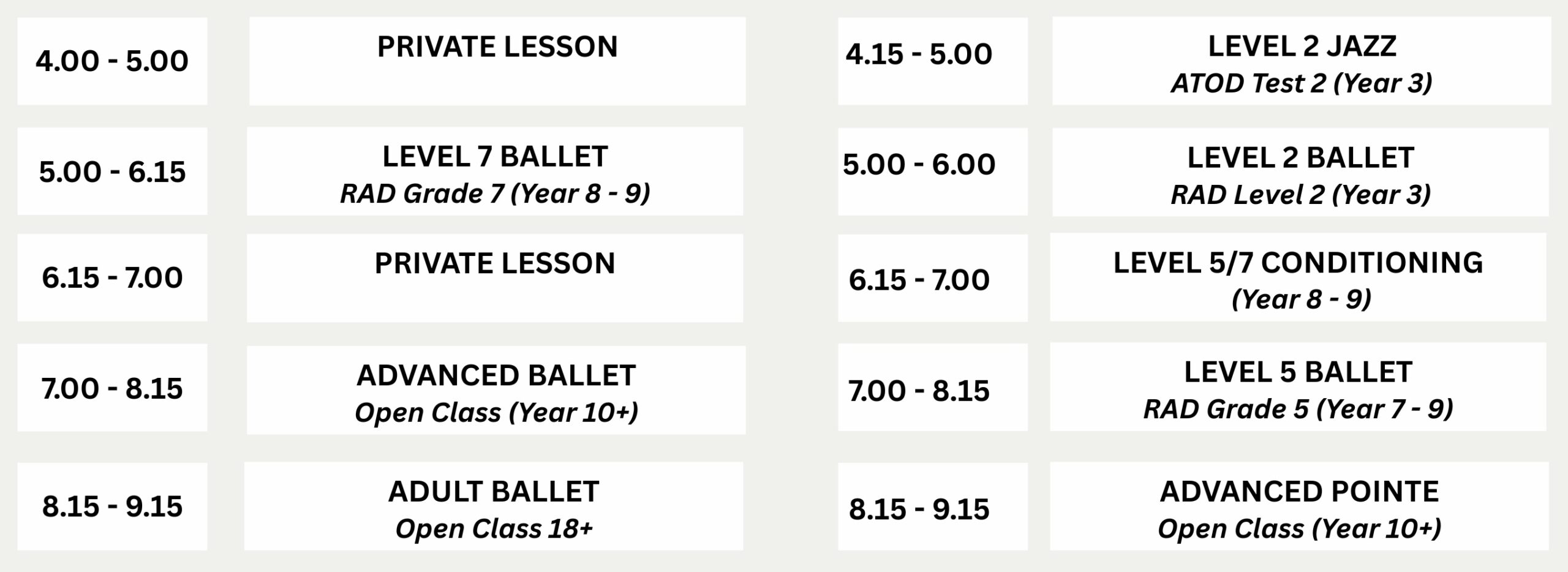Open the Level 5/7 Conditioning class box
The image size is (1568, 572).
click(x=1298, y=277)
